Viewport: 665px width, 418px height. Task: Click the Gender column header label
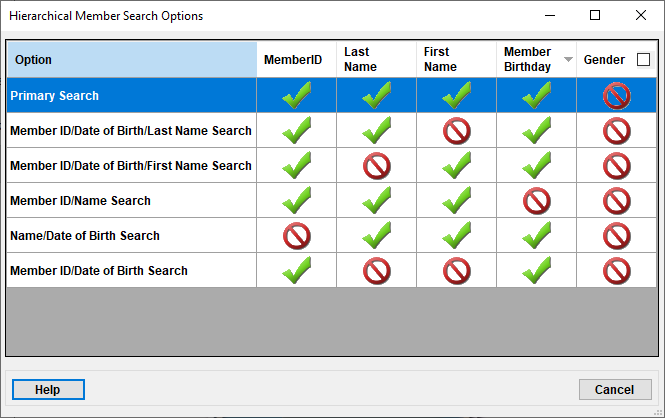(x=604, y=60)
